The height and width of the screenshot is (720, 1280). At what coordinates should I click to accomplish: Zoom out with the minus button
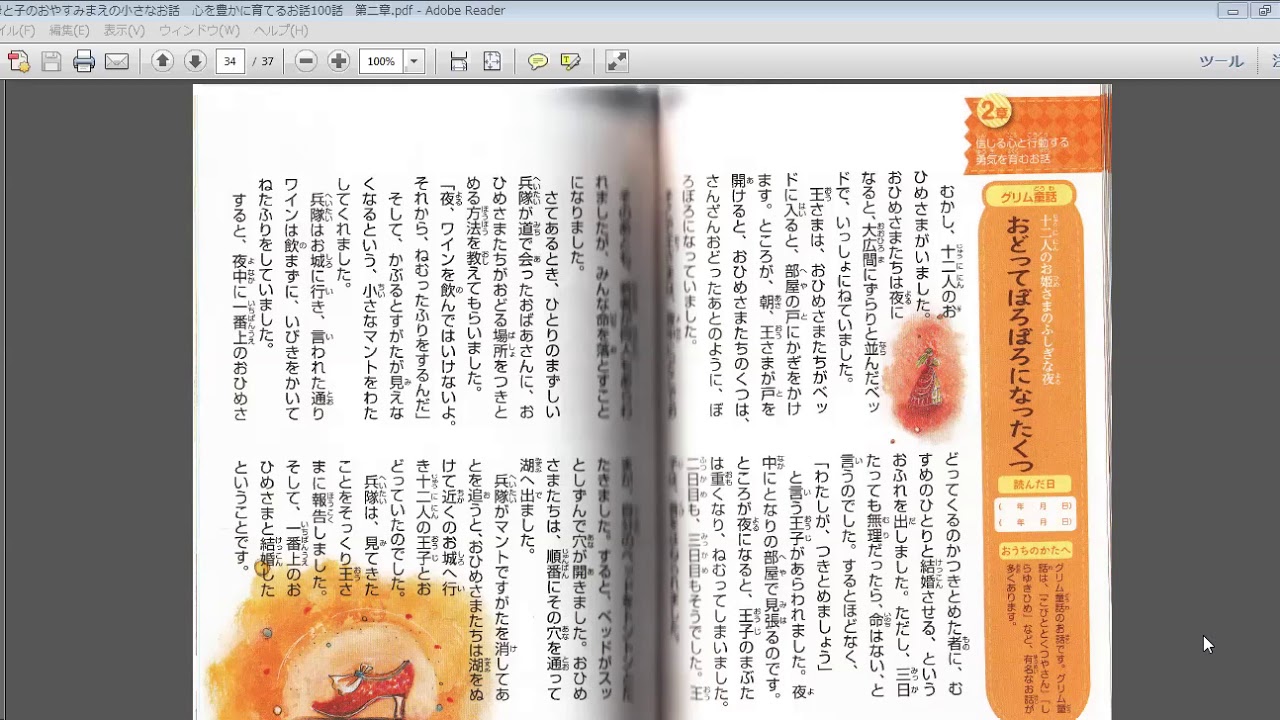tap(306, 62)
